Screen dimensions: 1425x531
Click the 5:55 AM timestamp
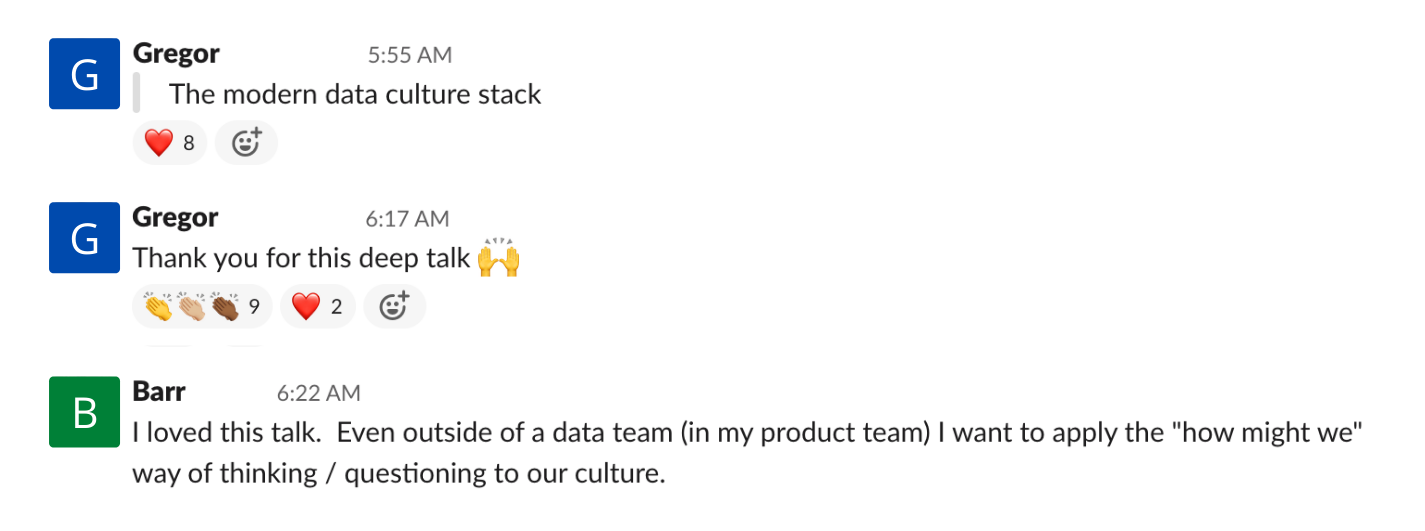pyautogui.click(x=409, y=55)
